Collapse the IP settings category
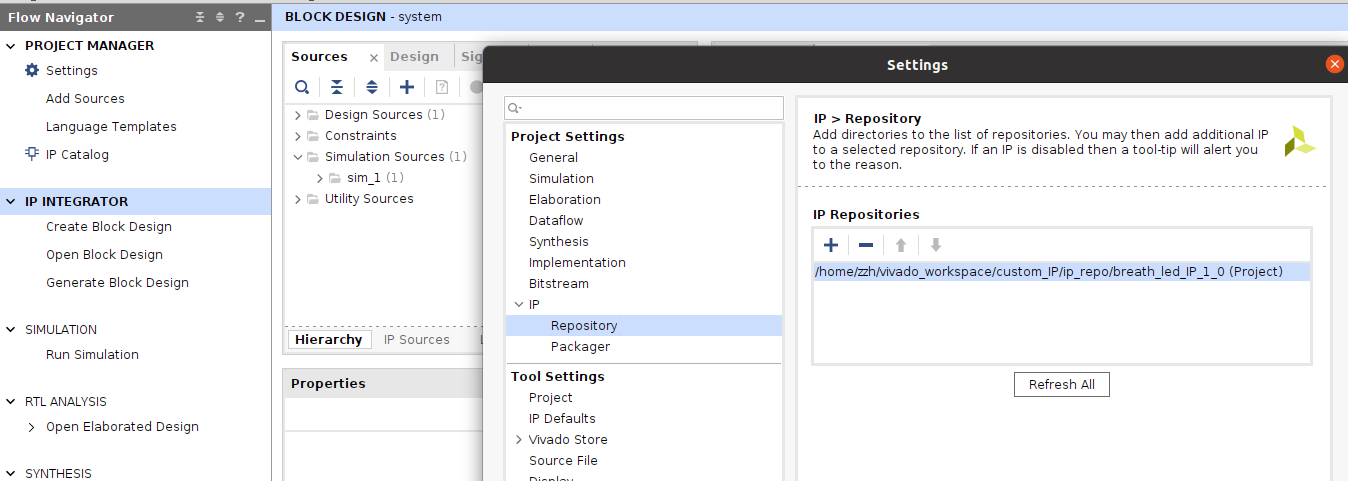The image size is (1348, 481). [518, 305]
